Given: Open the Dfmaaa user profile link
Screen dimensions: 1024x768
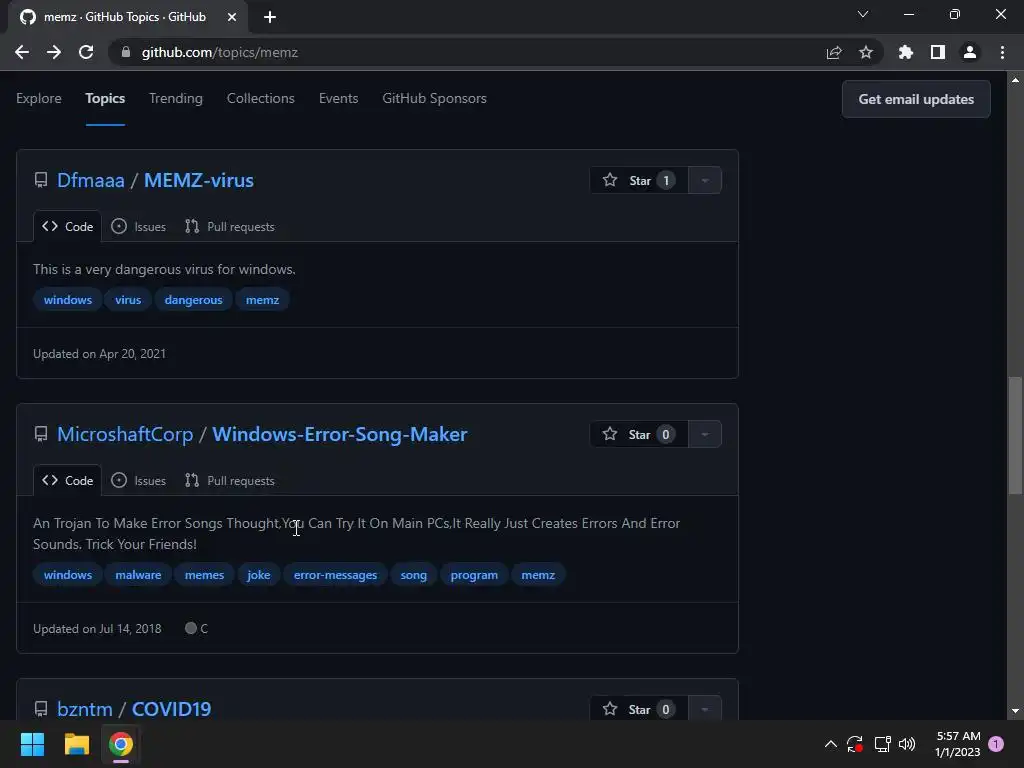Looking at the screenshot, I should pos(91,180).
